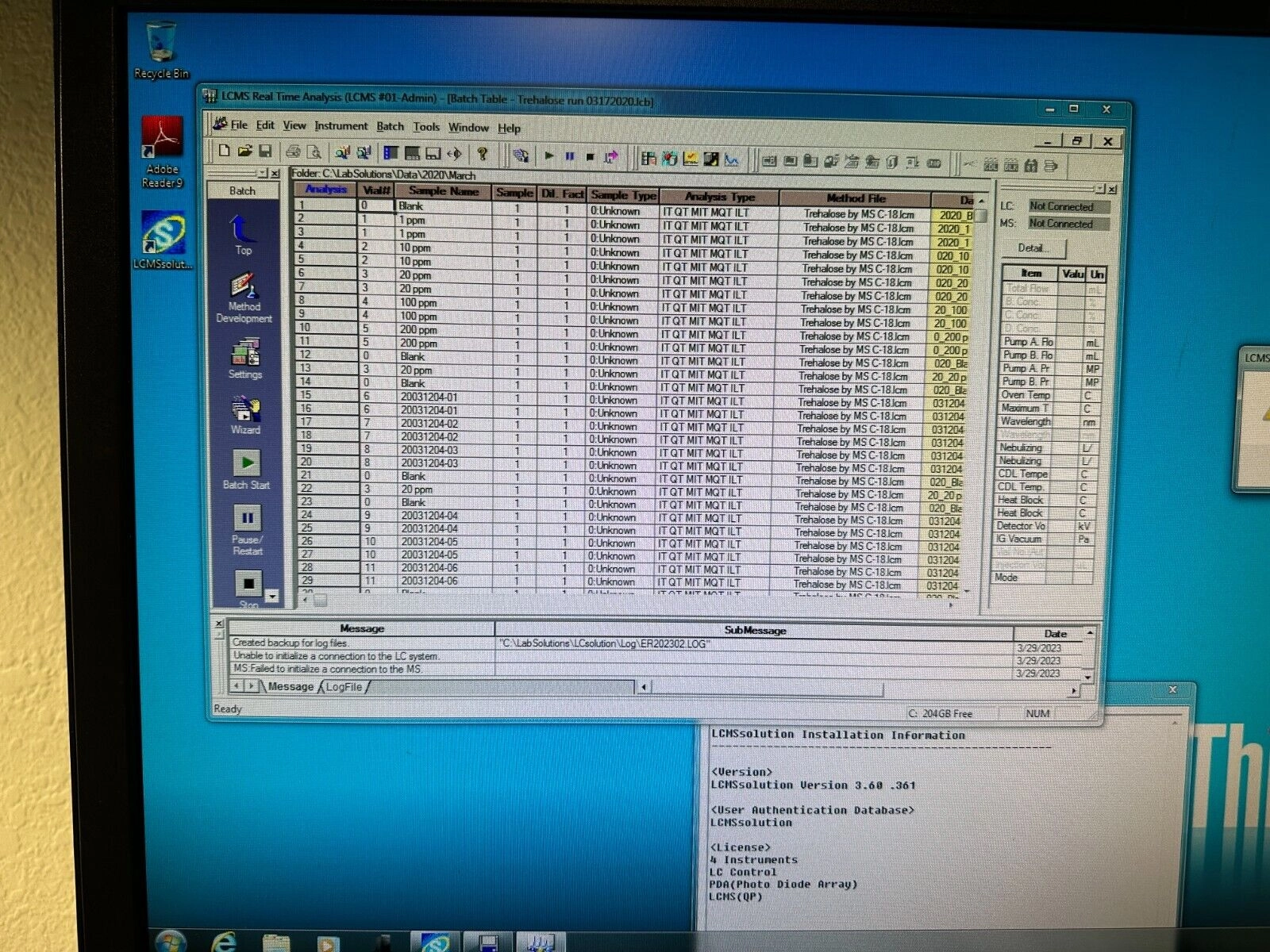Click the Recycle Bin desktop icon
1270x952 pixels.
pyautogui.click(x=161, y=52)
